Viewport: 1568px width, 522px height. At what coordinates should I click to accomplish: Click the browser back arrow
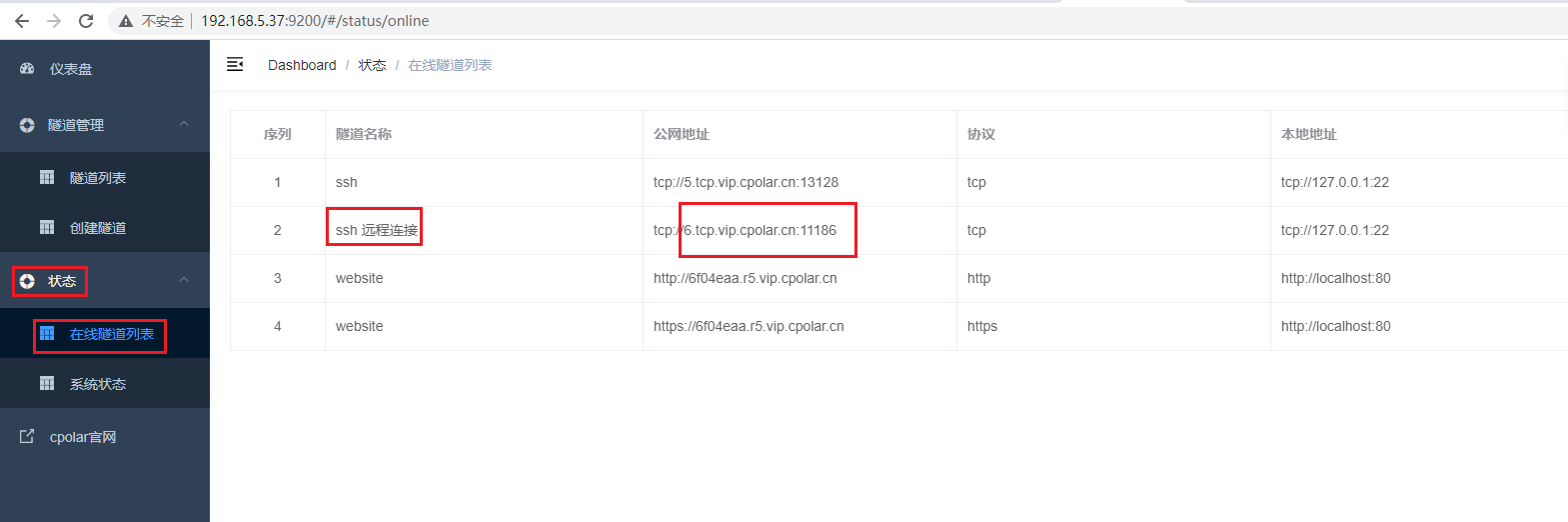[22, 21]
